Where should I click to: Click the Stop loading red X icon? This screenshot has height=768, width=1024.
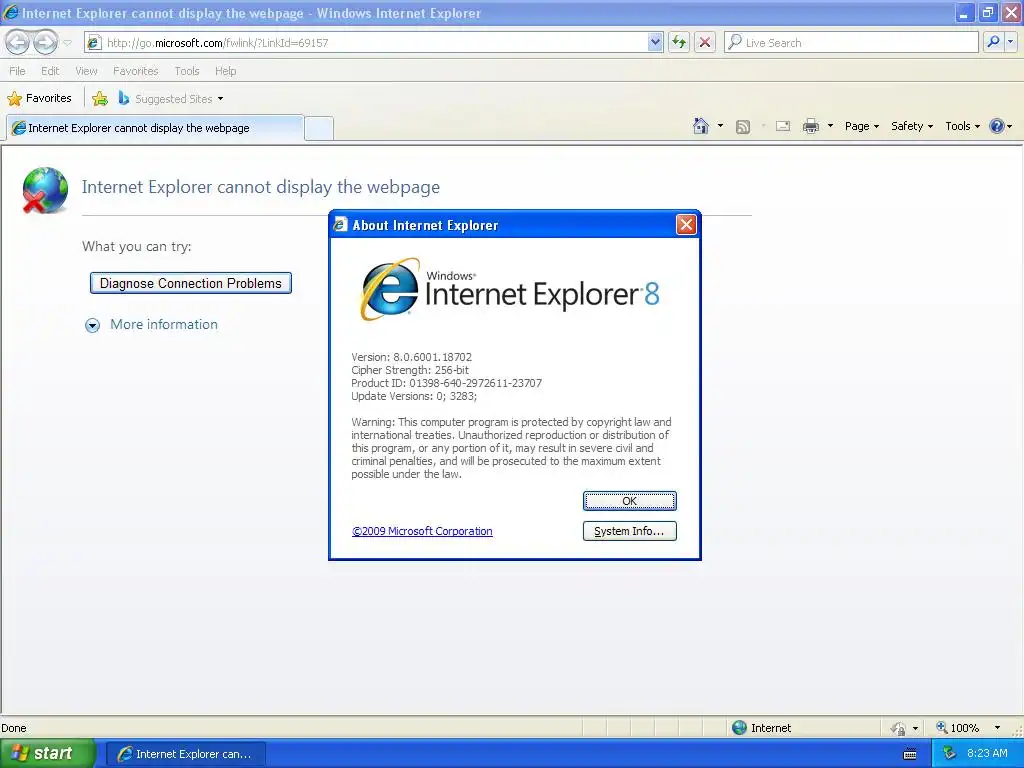coord(705,42)
